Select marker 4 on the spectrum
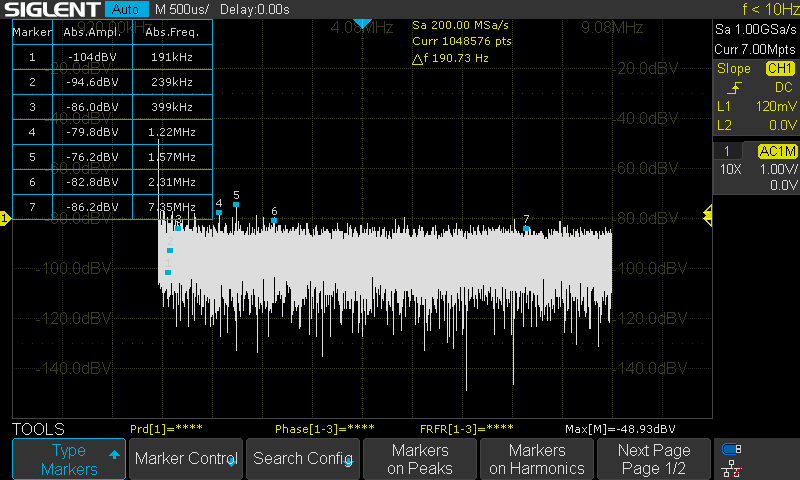The image size is (800, 480). pyautogui.click(x=219, y=212)
